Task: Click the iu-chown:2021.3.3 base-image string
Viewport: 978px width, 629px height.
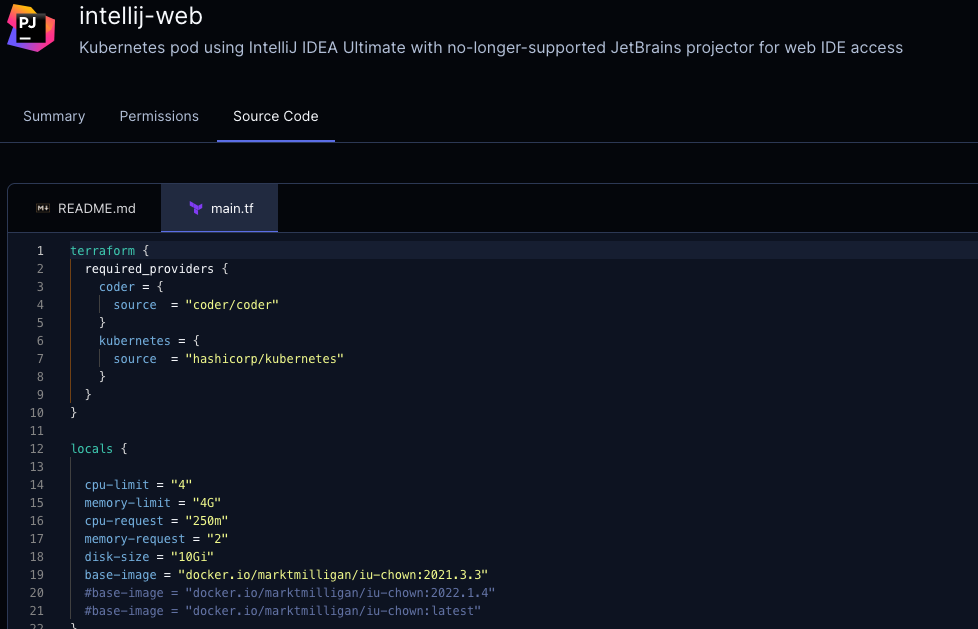Action: pyautogui.click(x=333, y=575)
